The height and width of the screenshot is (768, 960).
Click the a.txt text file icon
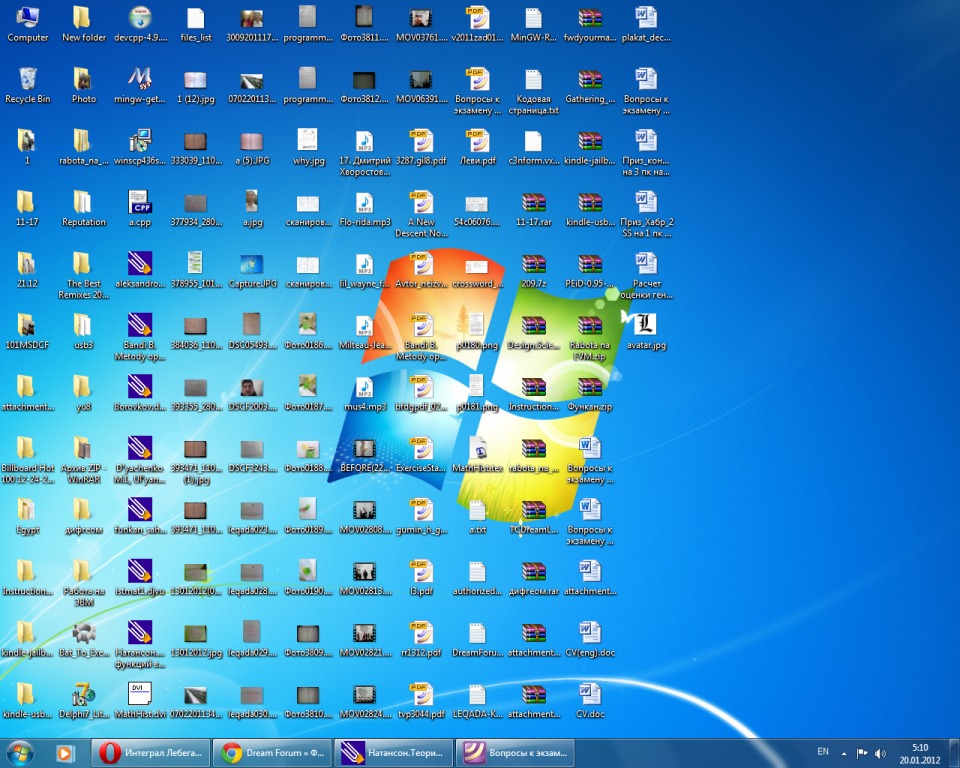478,516
